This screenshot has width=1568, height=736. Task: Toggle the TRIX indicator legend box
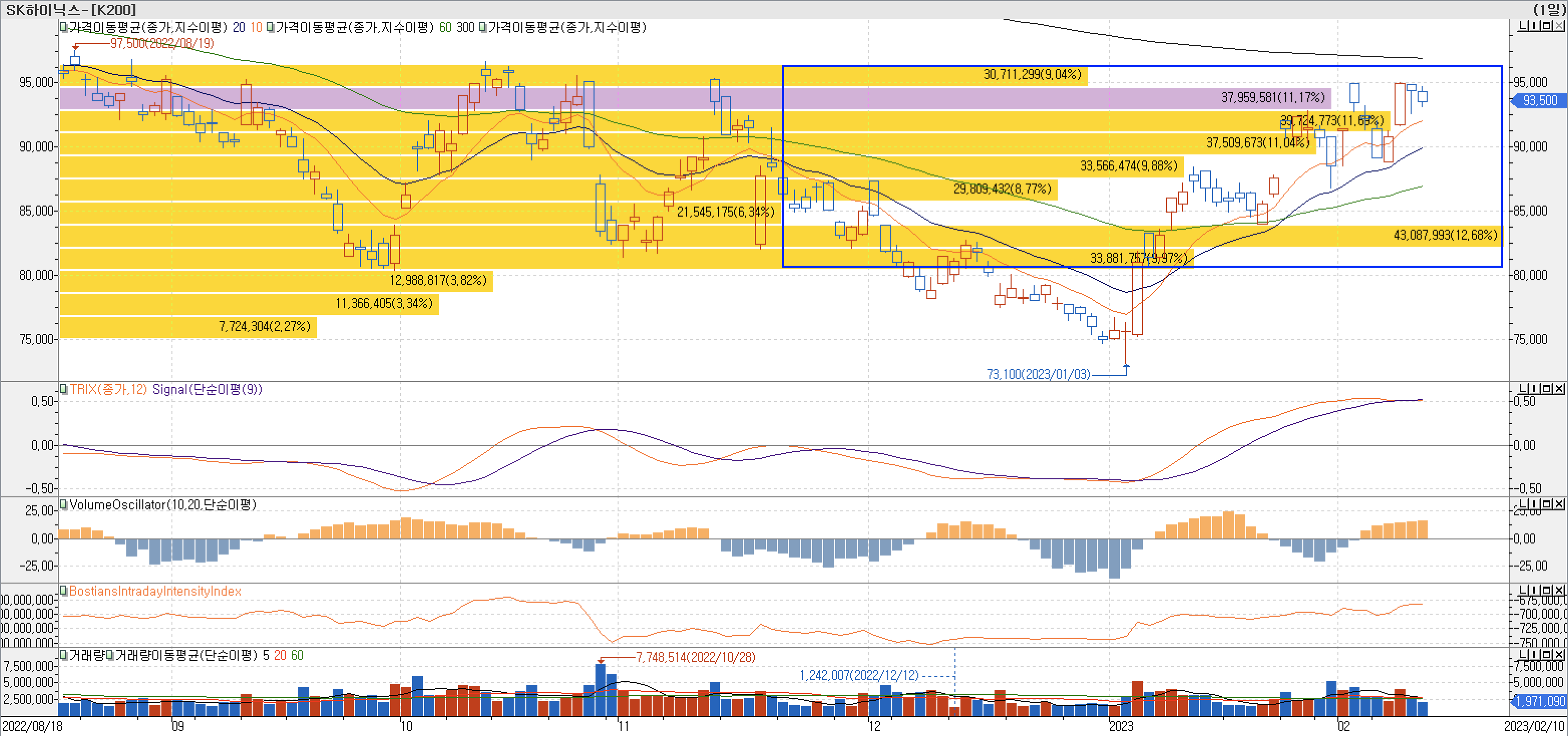coord(64,389)
